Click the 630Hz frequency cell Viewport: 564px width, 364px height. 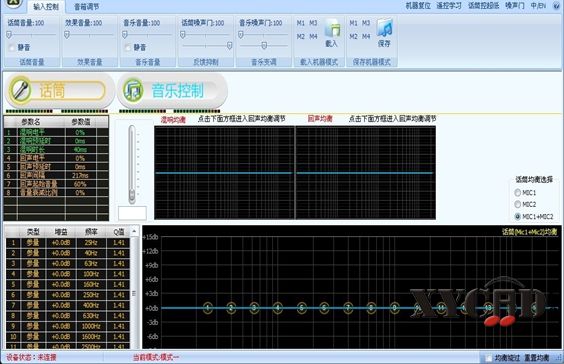pyautogui.click(x=91, y=316)
